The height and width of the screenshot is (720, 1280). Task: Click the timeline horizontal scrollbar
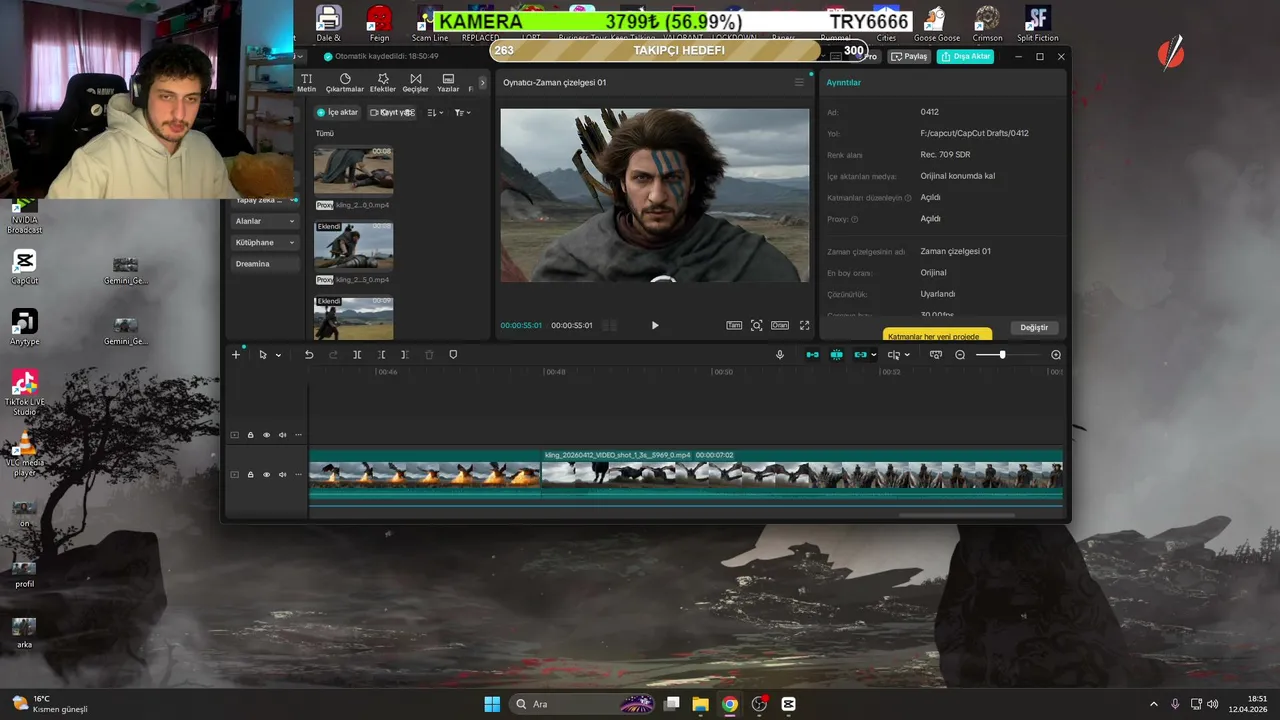pos(957,516)
